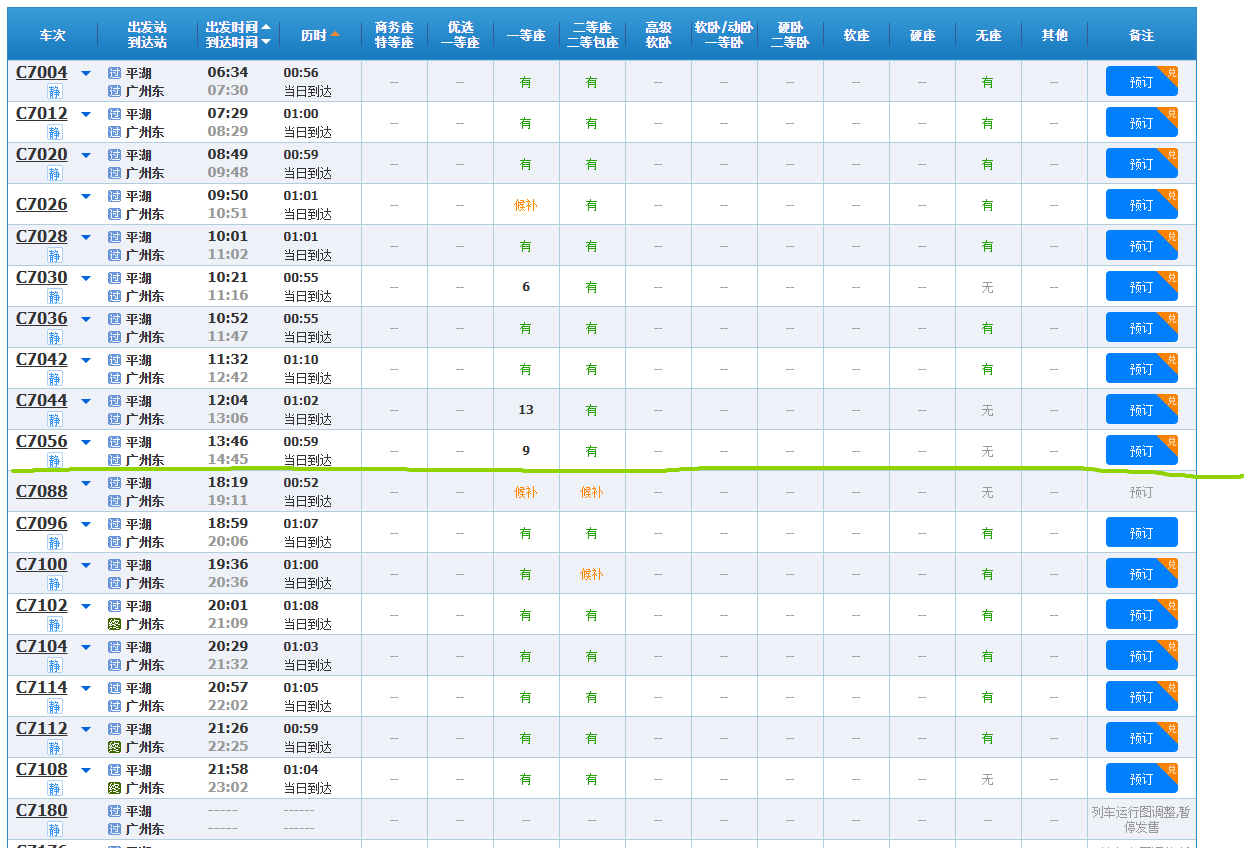
Task: Click the 过 icon beside 平湖 in C7088 row
Action: (114, 483)
